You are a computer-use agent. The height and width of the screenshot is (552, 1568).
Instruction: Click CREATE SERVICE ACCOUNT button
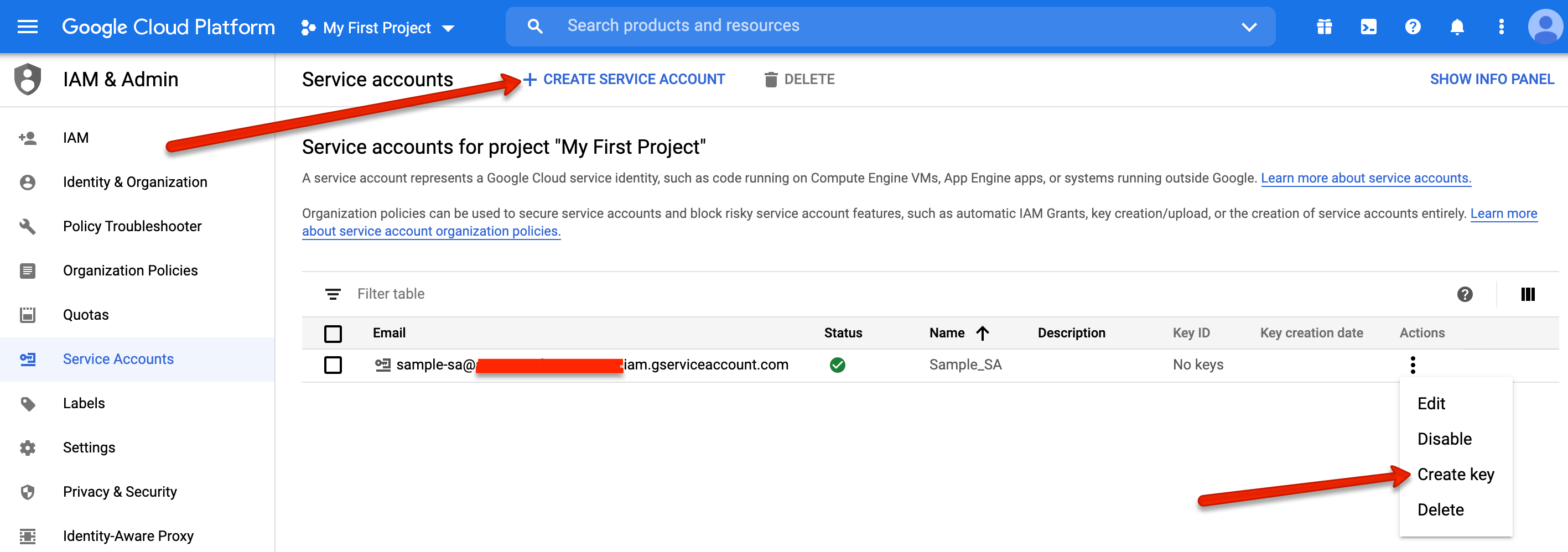click(624, 80)
